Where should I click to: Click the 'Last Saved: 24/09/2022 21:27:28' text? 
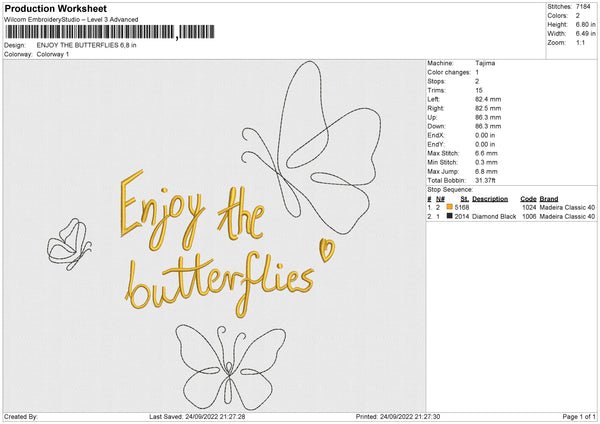(x=197, y=416)
